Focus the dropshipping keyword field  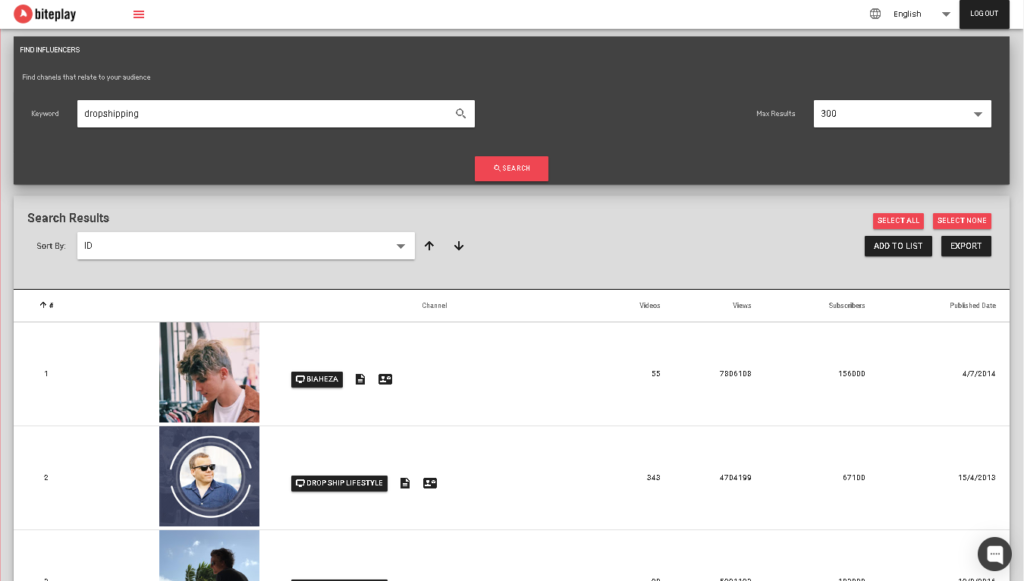point(276,114)
